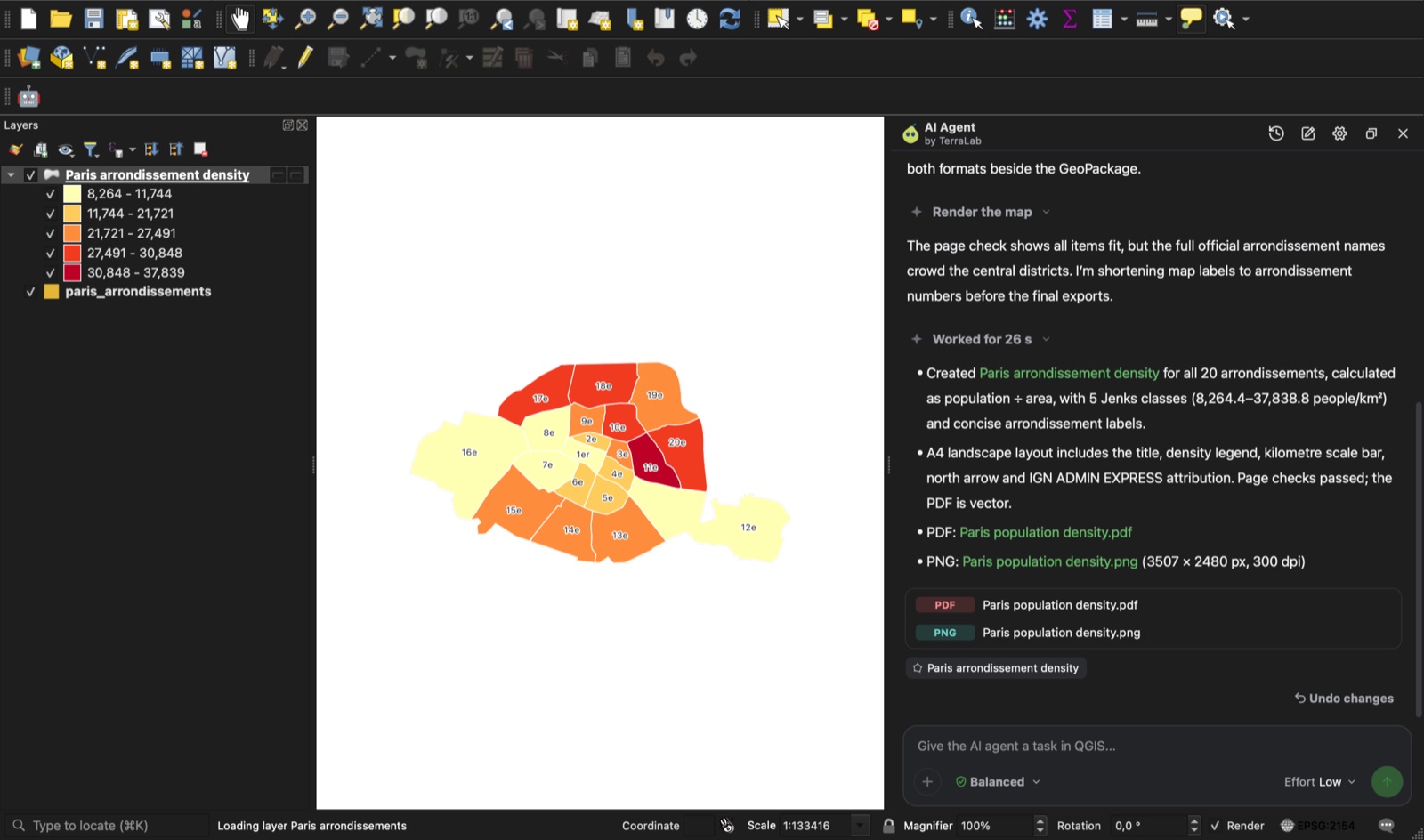Open Data Source Manager icon
The image size is (1424, 840).
[x=28, y=58]
